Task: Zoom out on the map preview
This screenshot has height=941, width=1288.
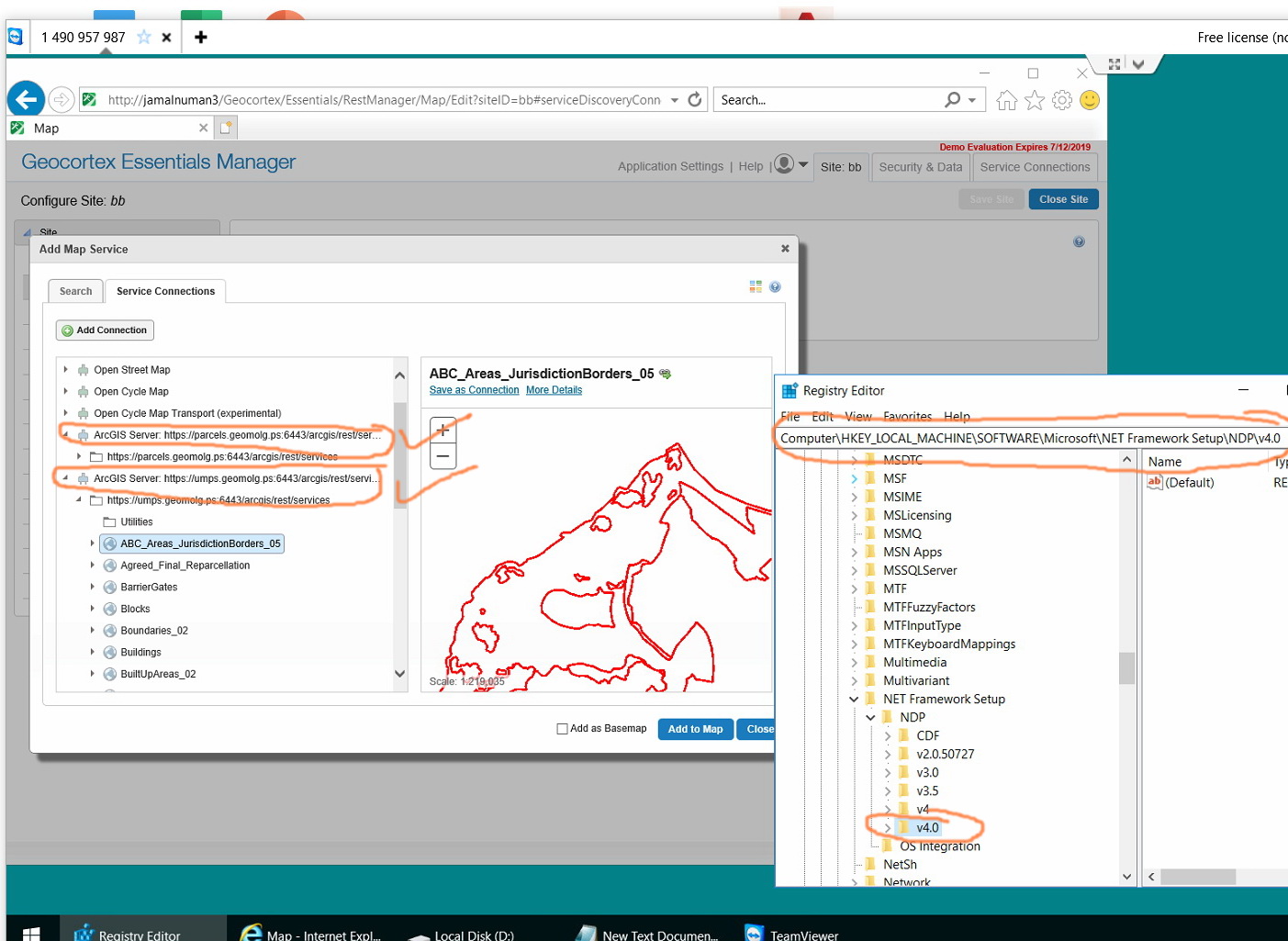Action: (x=443, y=456)
